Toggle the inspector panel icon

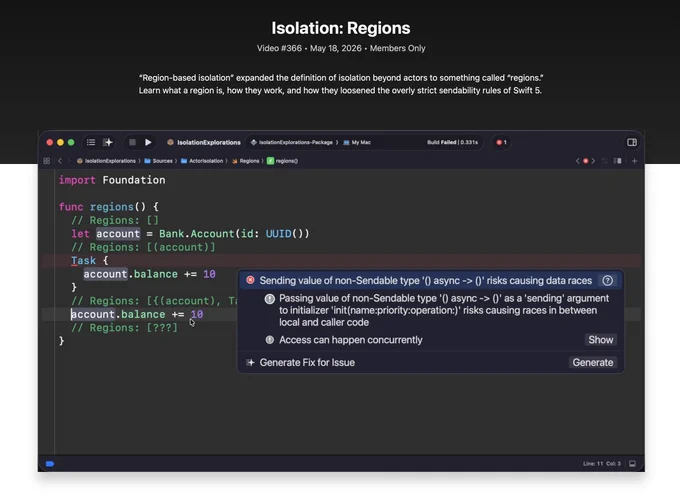[632, 142]
